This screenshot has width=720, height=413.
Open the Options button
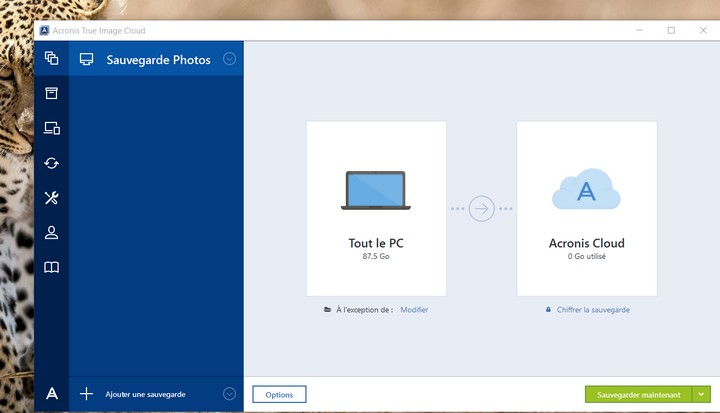pos(279,394)
